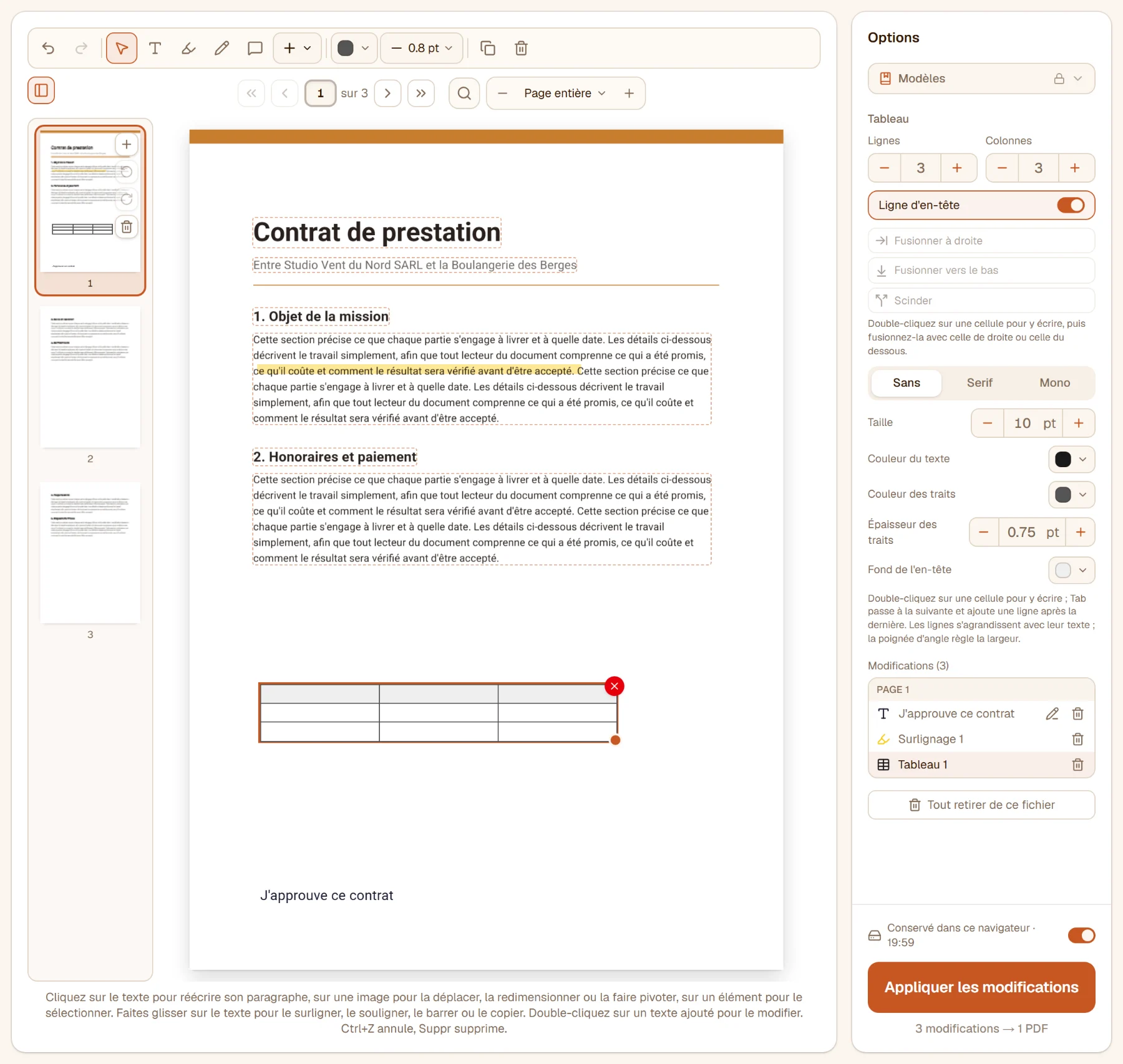Click Tout retirer de ce fichier

coord(981,805)
